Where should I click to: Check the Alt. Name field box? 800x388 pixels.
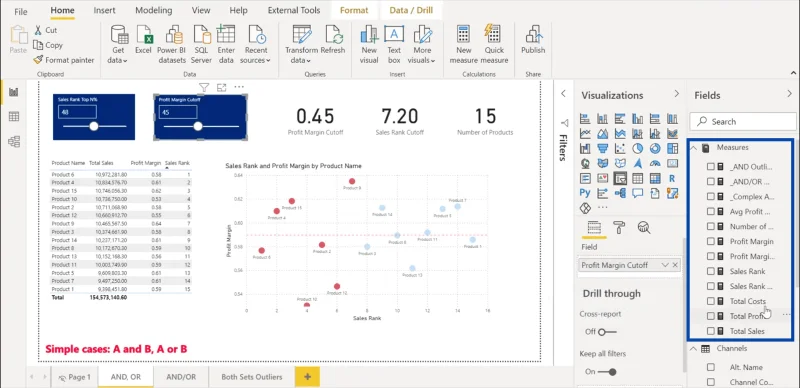click(711, 367)
